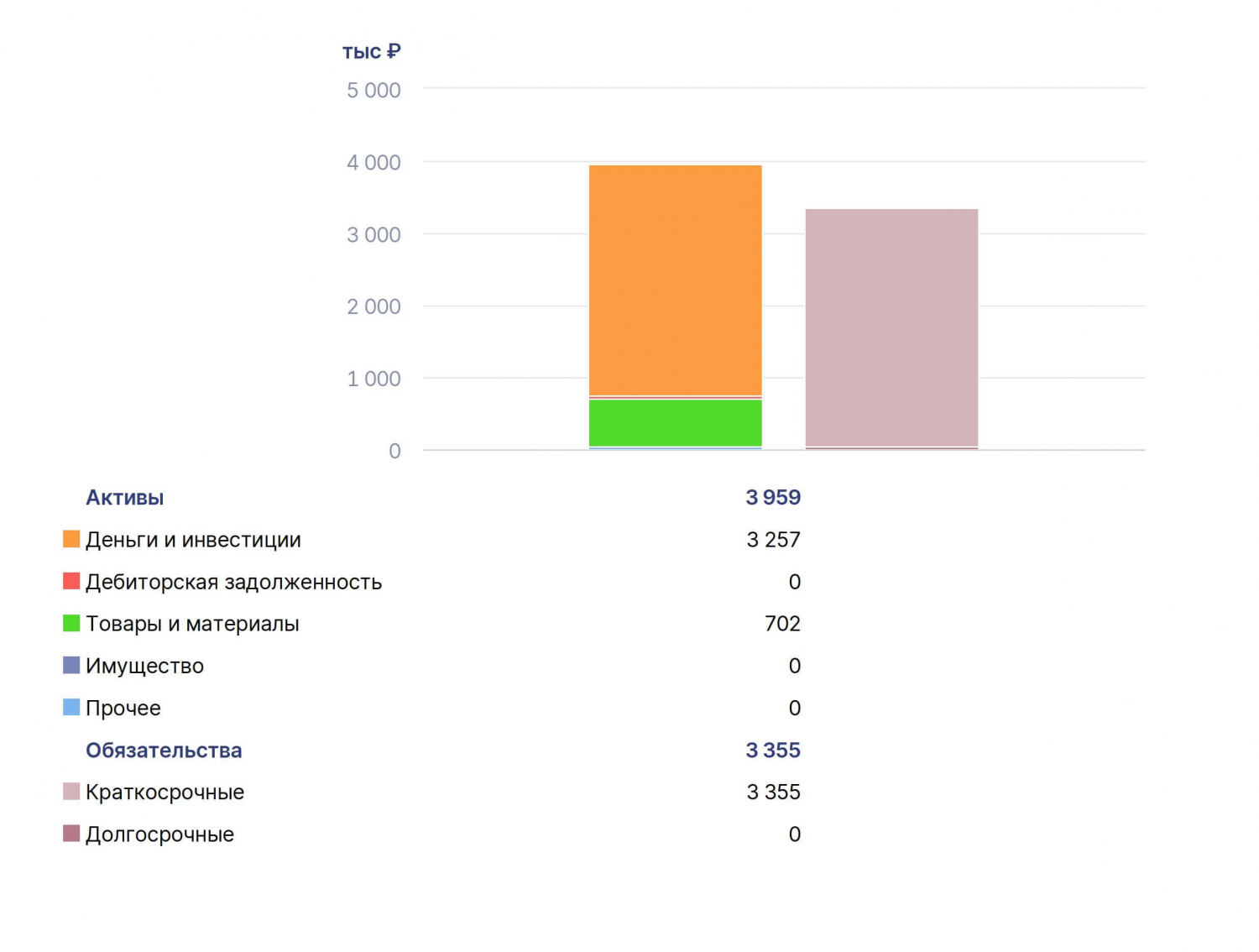Click the 'Прочее' label
Screen dimensions: 1259x952
click(x=123, y=709)
